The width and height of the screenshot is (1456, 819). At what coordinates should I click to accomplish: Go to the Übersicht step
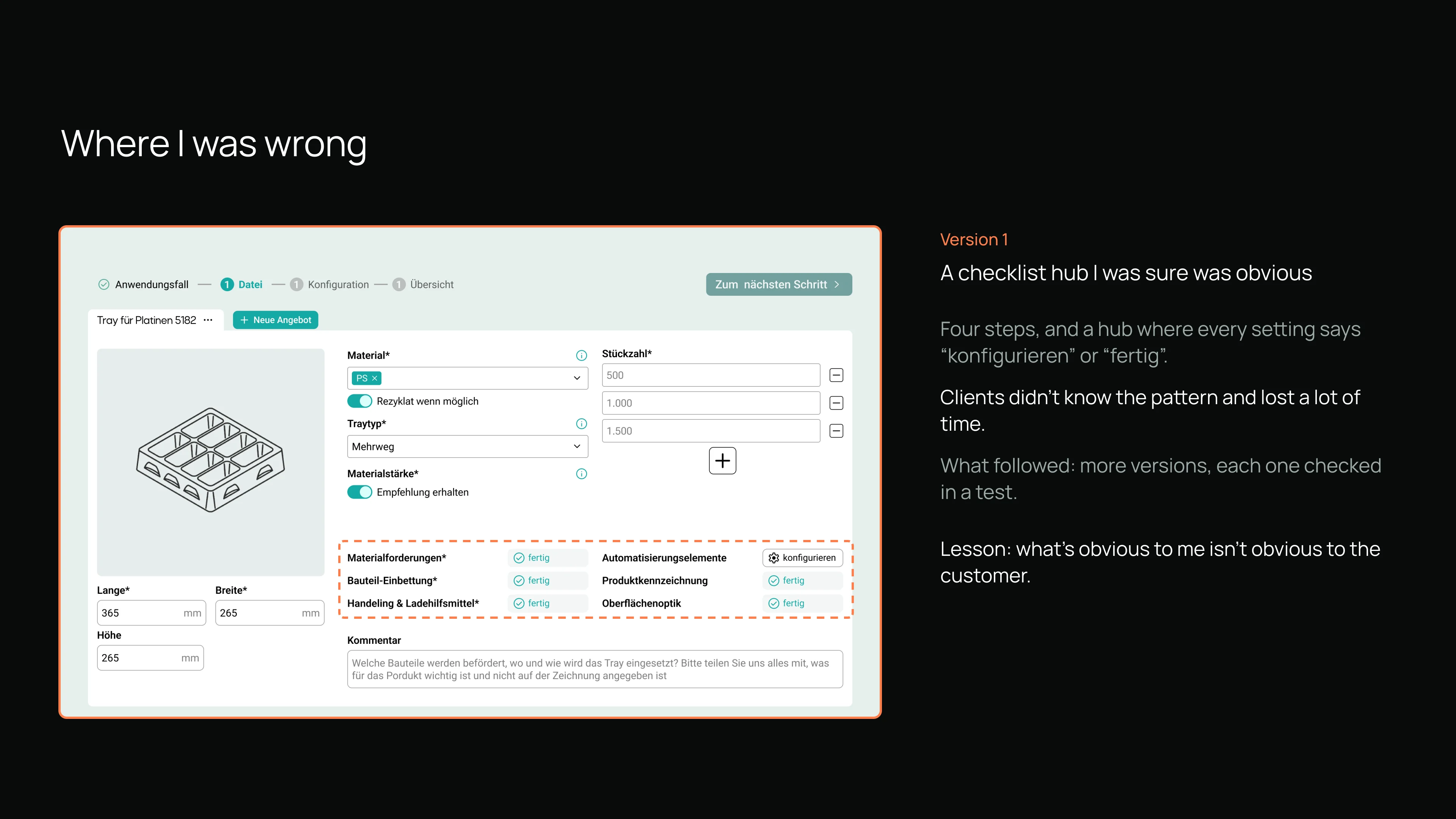pos(424,284)
